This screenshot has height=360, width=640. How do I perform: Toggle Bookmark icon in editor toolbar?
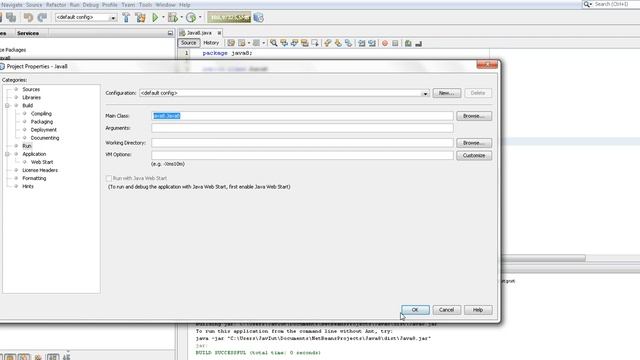(x=348, y=43)
